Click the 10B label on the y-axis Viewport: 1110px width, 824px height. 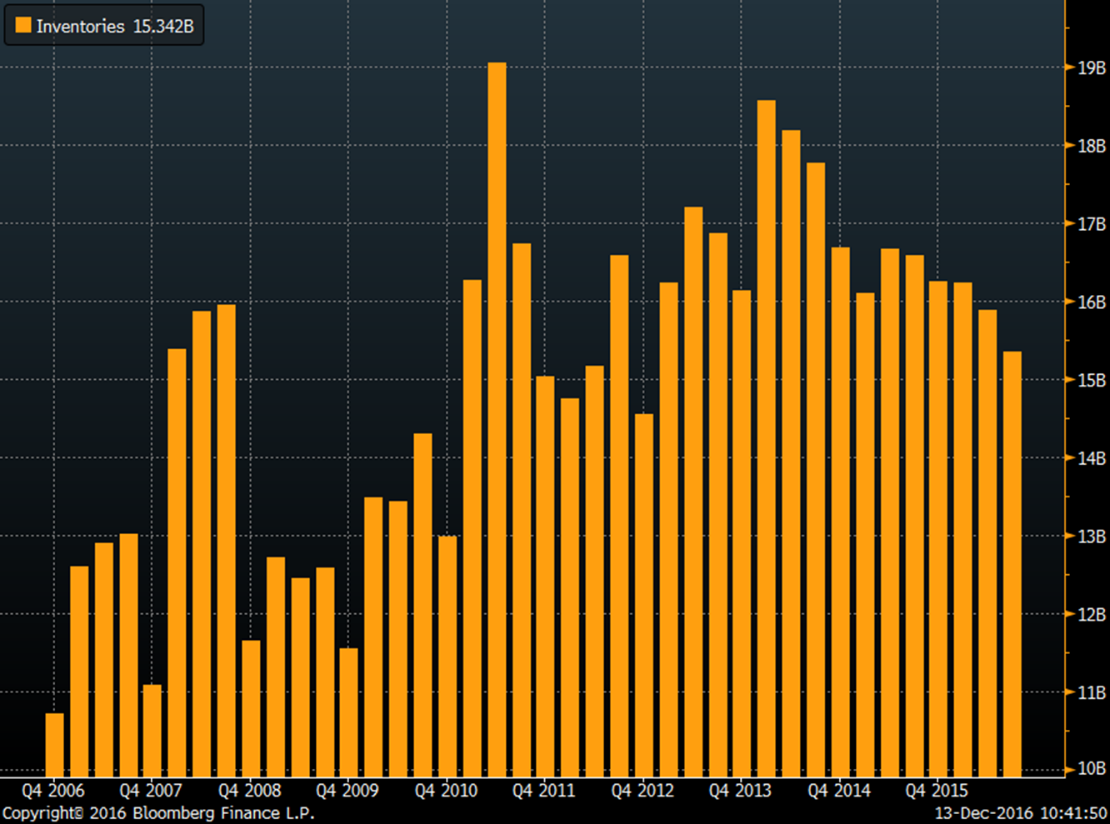[x=1092, y=770]
